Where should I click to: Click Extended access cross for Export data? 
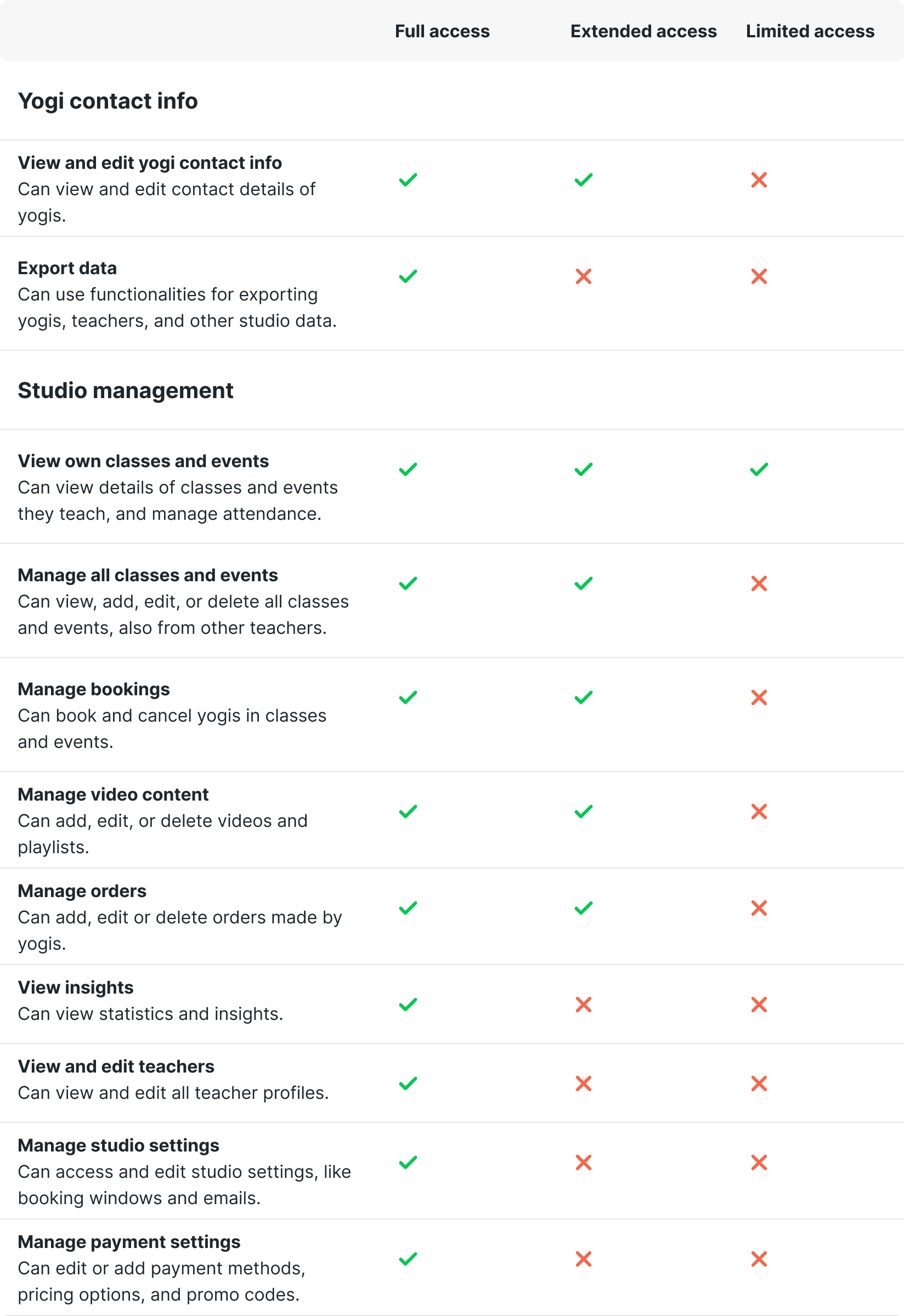tap(584, 276)
